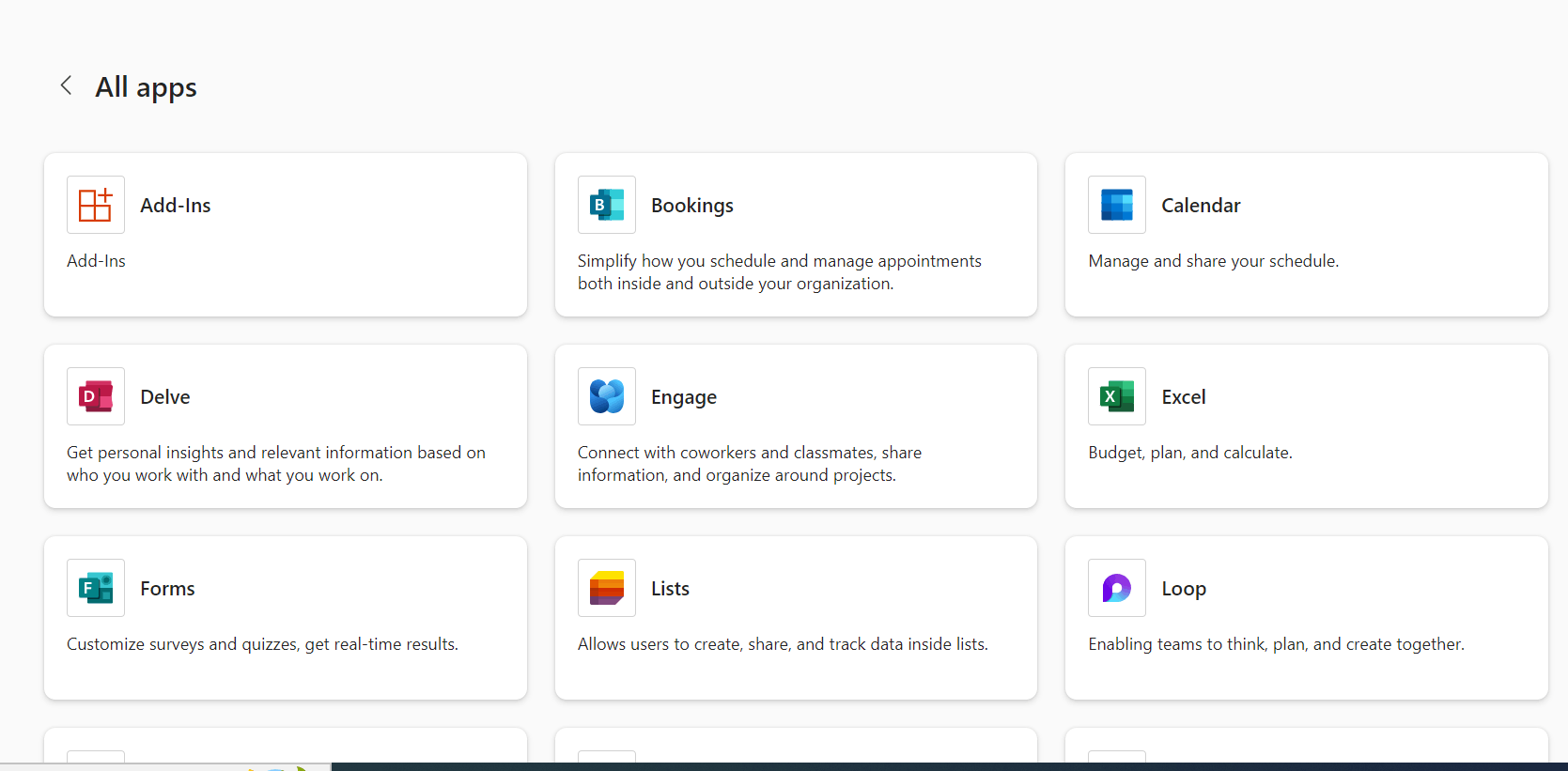Open the Bookings app icon

pyautogui.click(x=607, y=205)
